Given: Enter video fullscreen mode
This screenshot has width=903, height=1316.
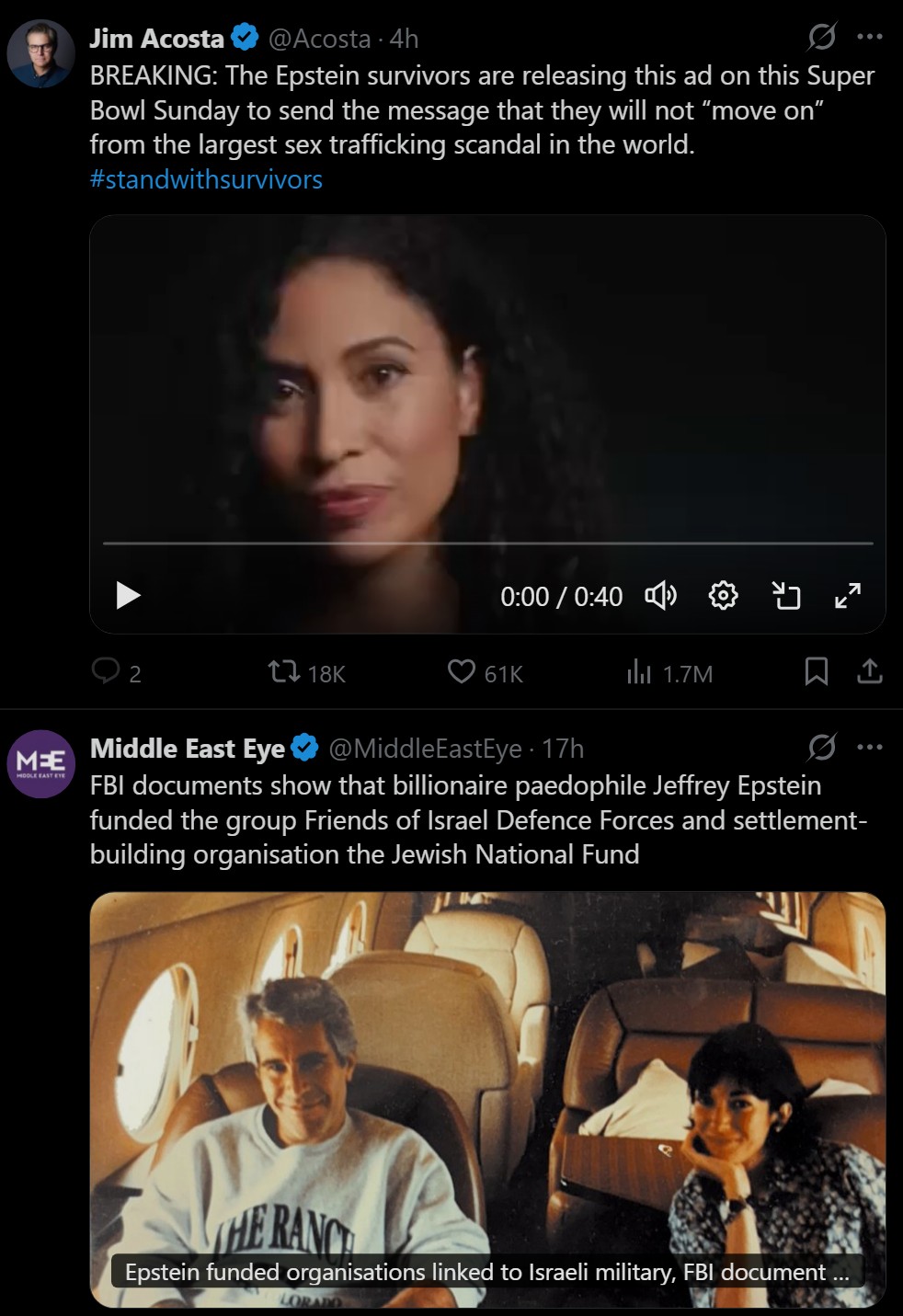Looking at the screenshot, I should coord(848,596).
